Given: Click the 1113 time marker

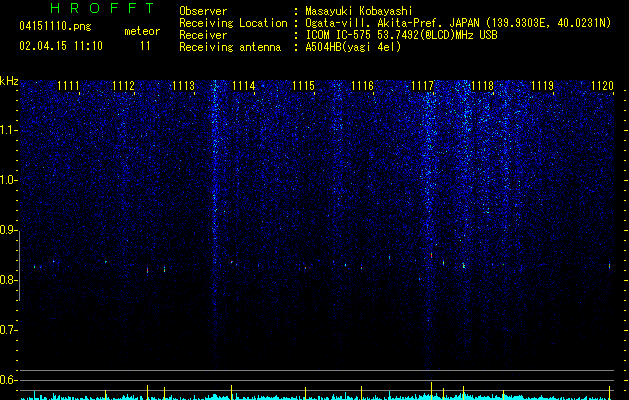Looking at the screenshot, I should (183, 86).
